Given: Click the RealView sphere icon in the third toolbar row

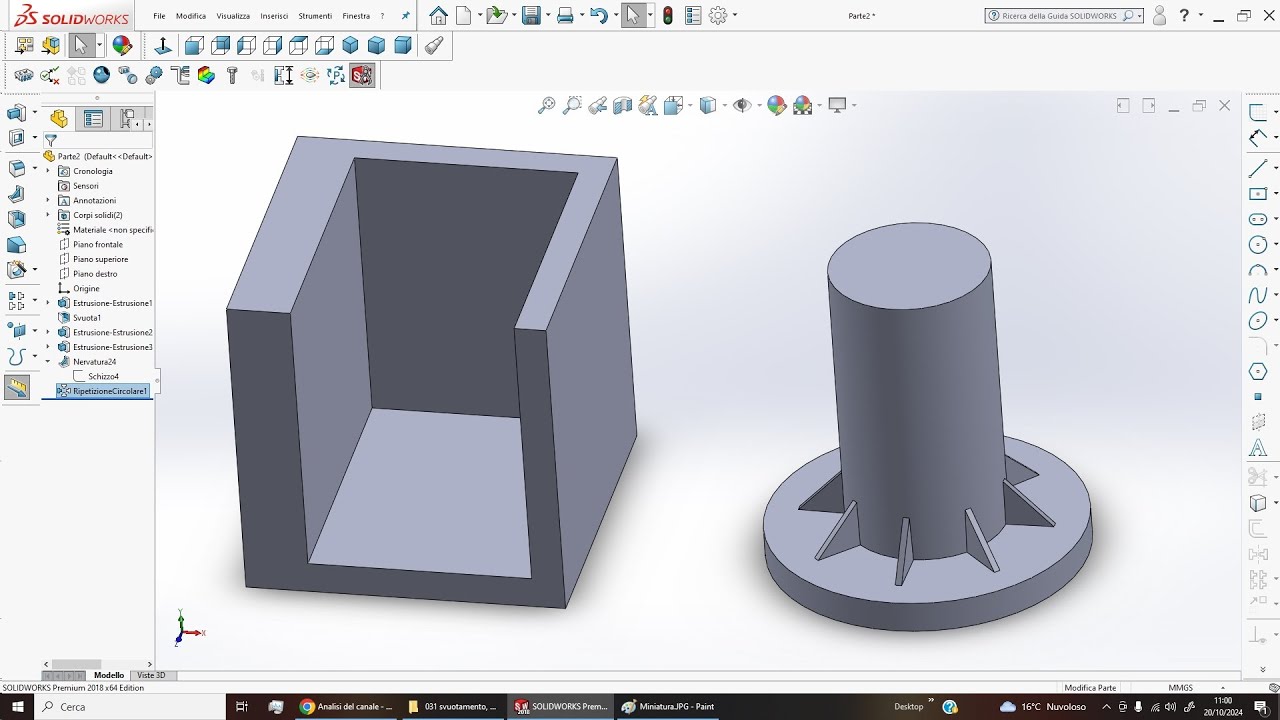Looking at the screenshot, I should click(102, 75).
